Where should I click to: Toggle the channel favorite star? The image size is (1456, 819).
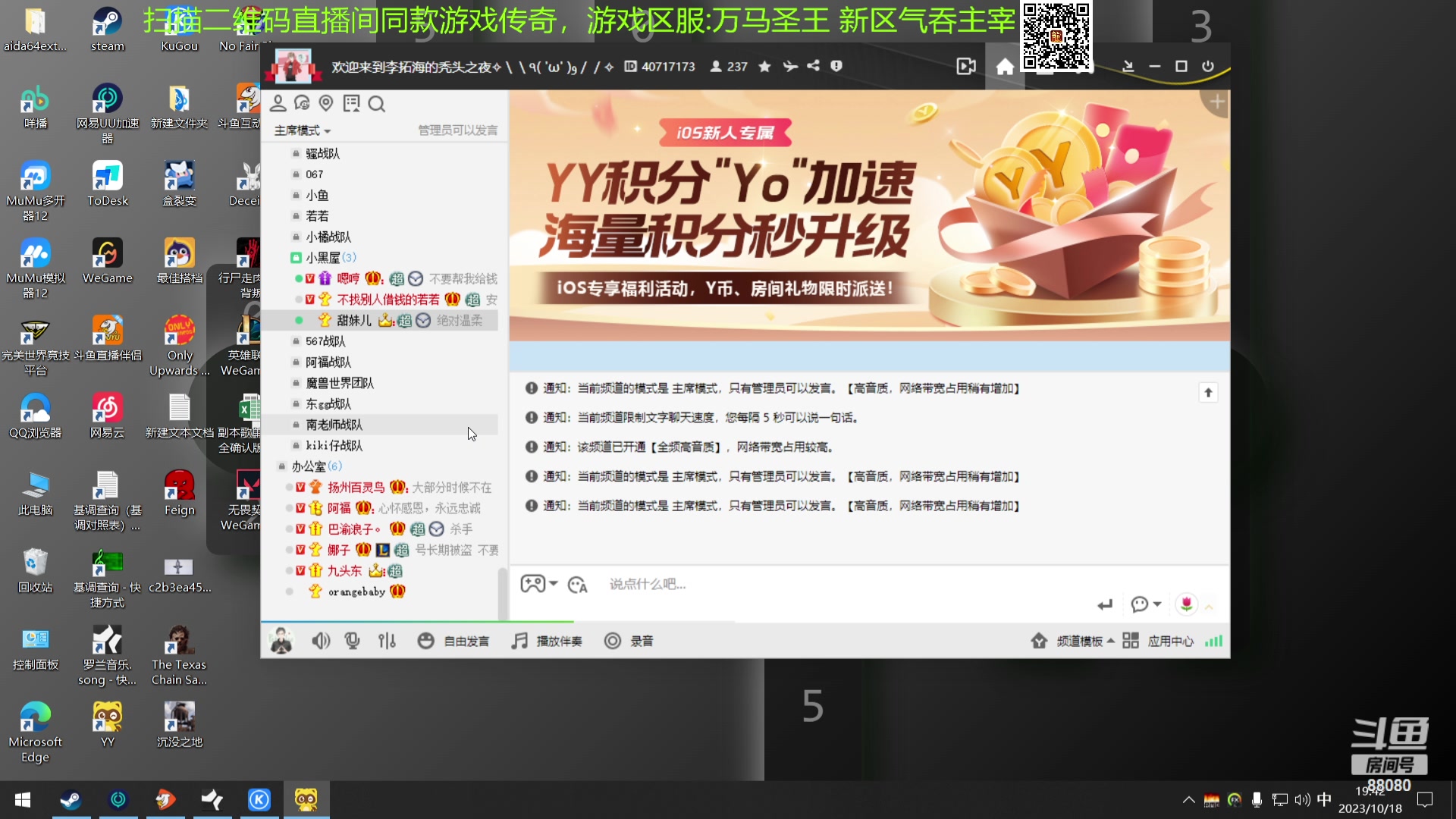point(764,66)
